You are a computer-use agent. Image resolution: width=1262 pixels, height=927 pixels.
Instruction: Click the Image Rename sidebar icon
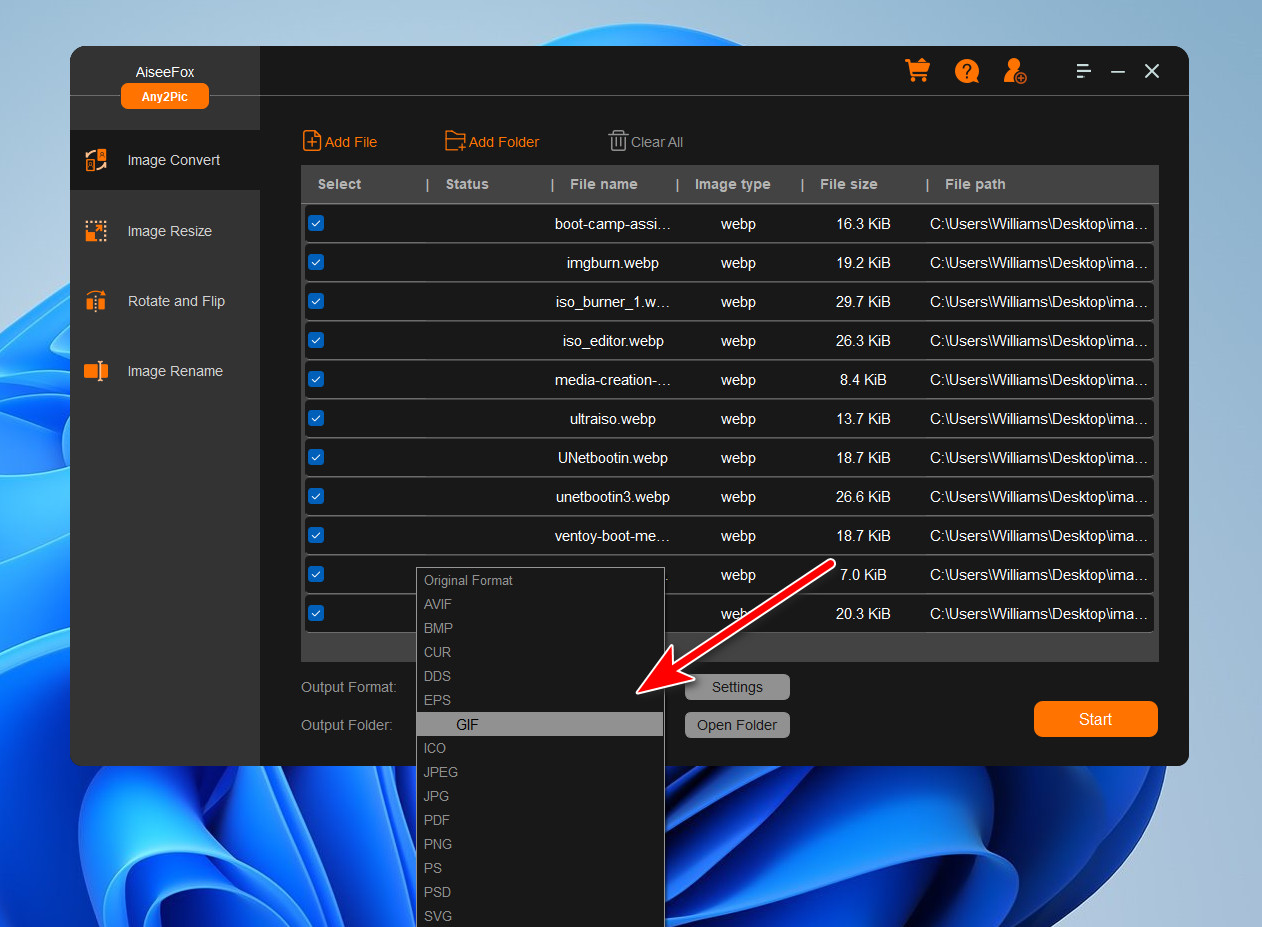[x=96, y=371]
